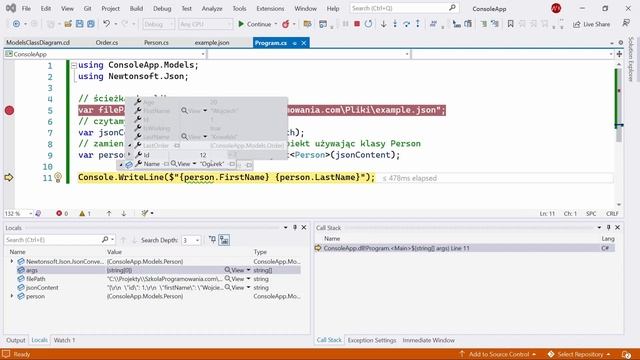Click the user account avatar

(556, 8)
